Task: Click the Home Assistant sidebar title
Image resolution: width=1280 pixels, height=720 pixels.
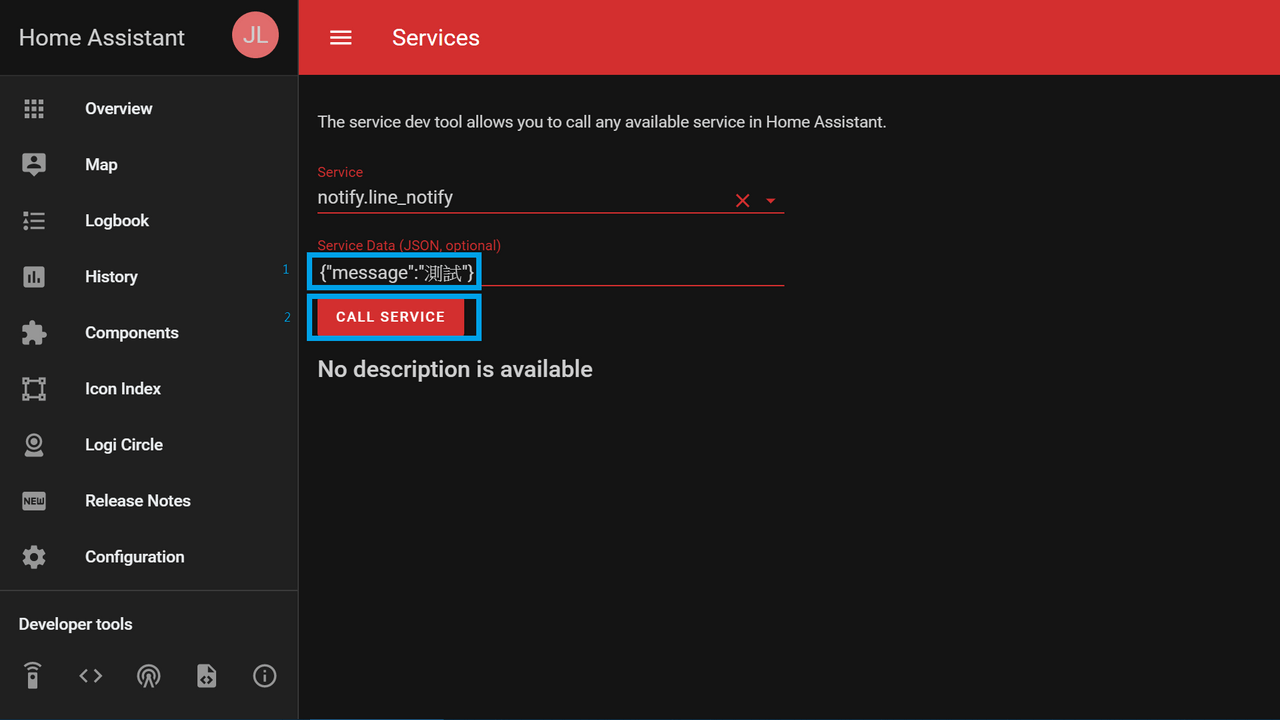Action: (x=102, y=38)
